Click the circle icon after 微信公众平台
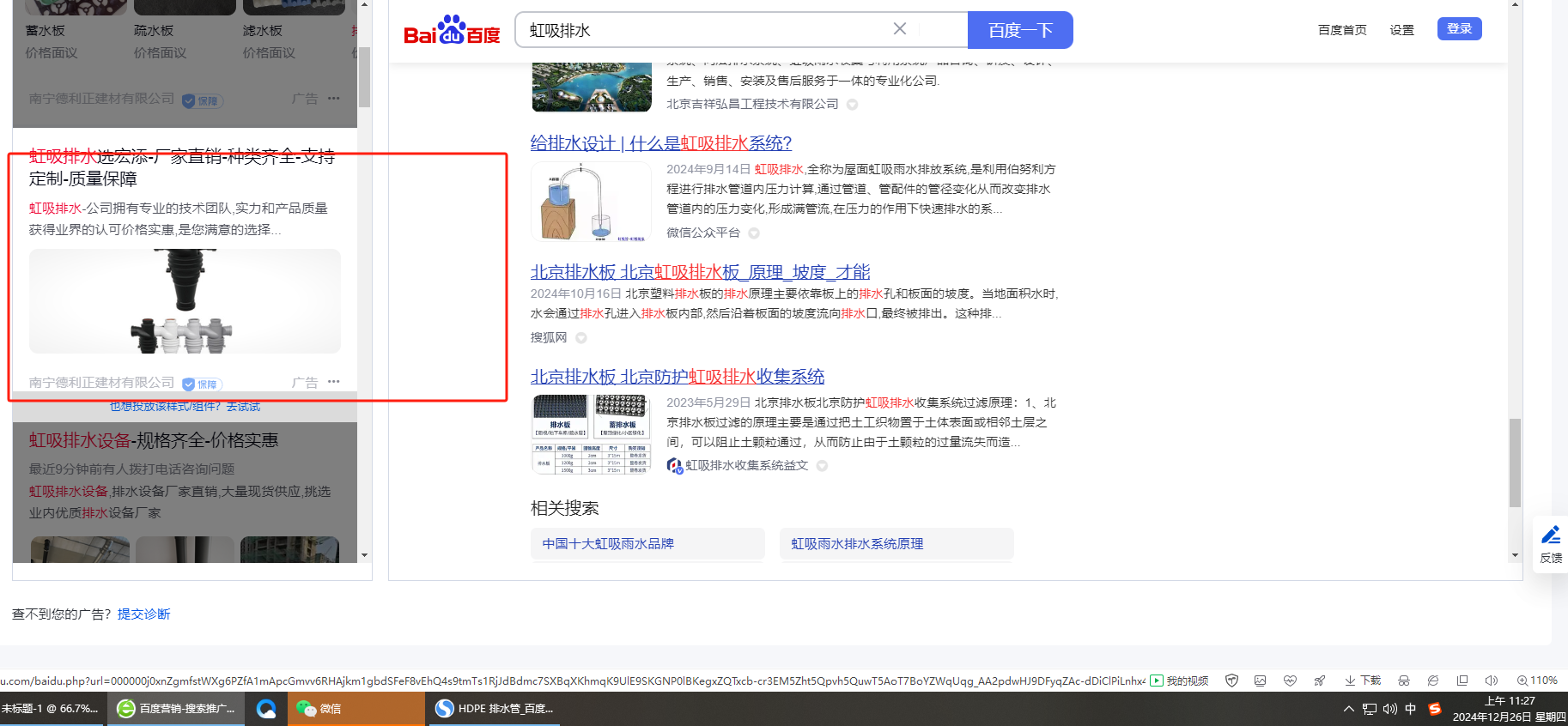1568x726 pixels. (x=754, y=233)
